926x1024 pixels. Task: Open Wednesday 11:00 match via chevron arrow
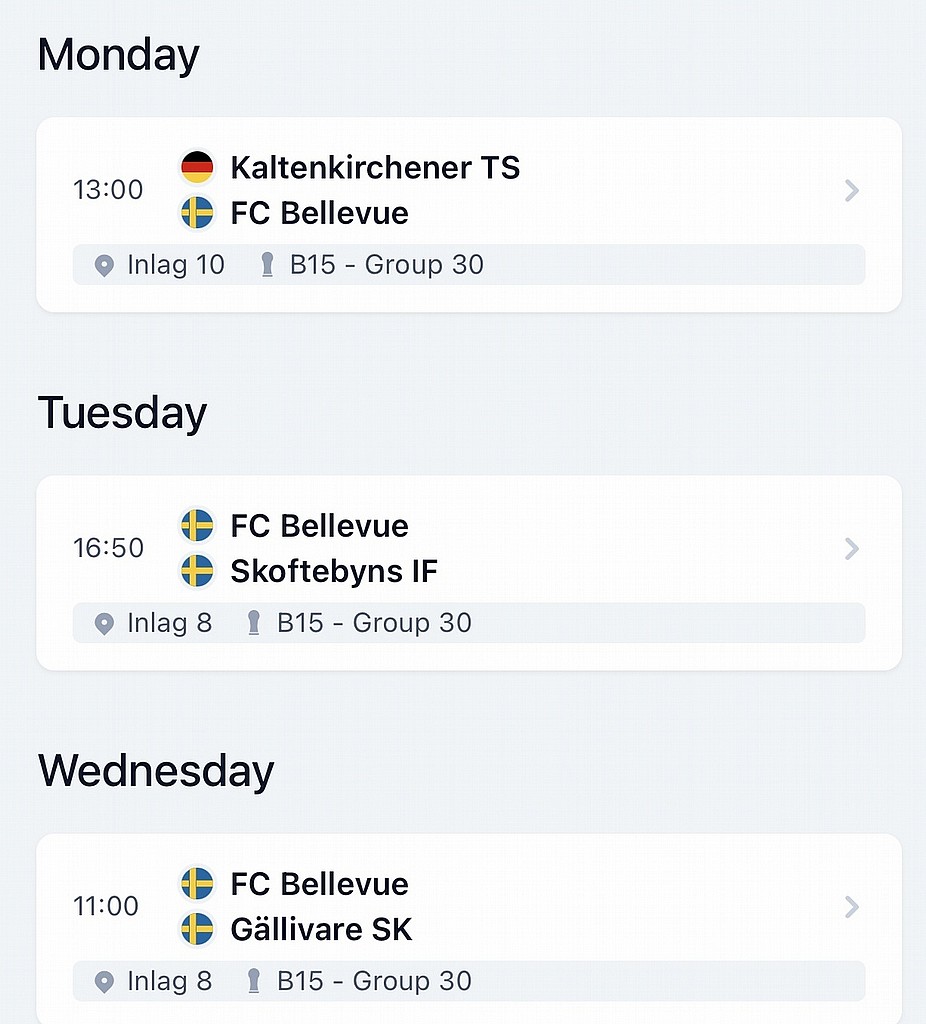coord(852,906)
